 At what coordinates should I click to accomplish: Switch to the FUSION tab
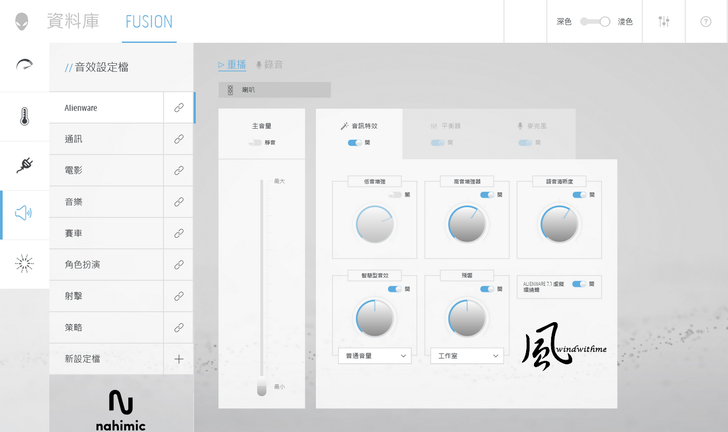(149, 22)
